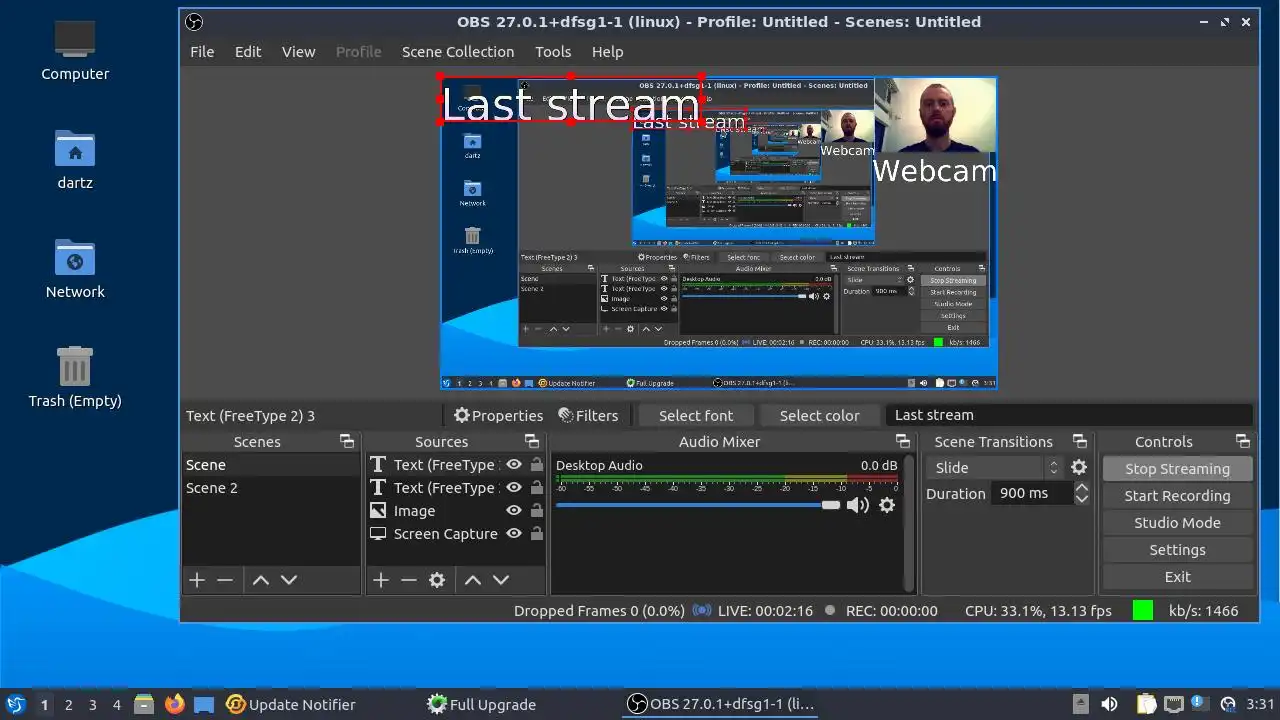Viewport: 1280px width, 720px height.
Task: Click the OBS logo in the title bar
Action: (x=195, y=22)
